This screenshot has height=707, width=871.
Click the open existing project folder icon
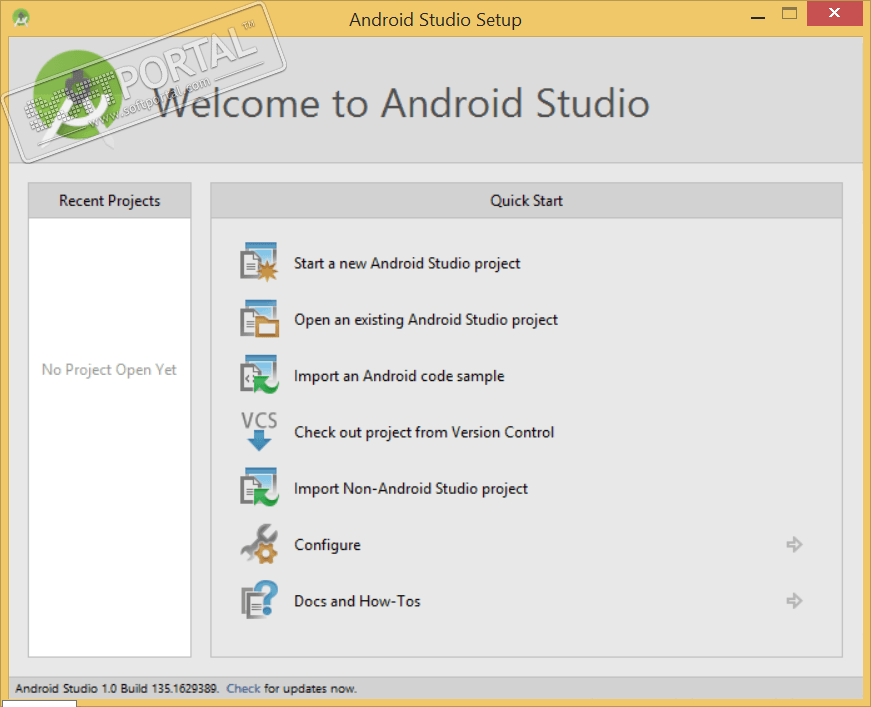259,319
